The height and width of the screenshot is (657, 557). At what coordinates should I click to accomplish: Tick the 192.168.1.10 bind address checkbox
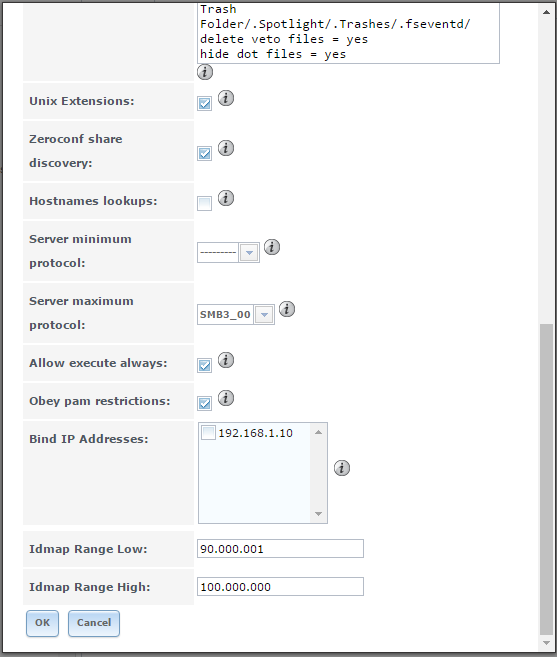tap(208, 432)
